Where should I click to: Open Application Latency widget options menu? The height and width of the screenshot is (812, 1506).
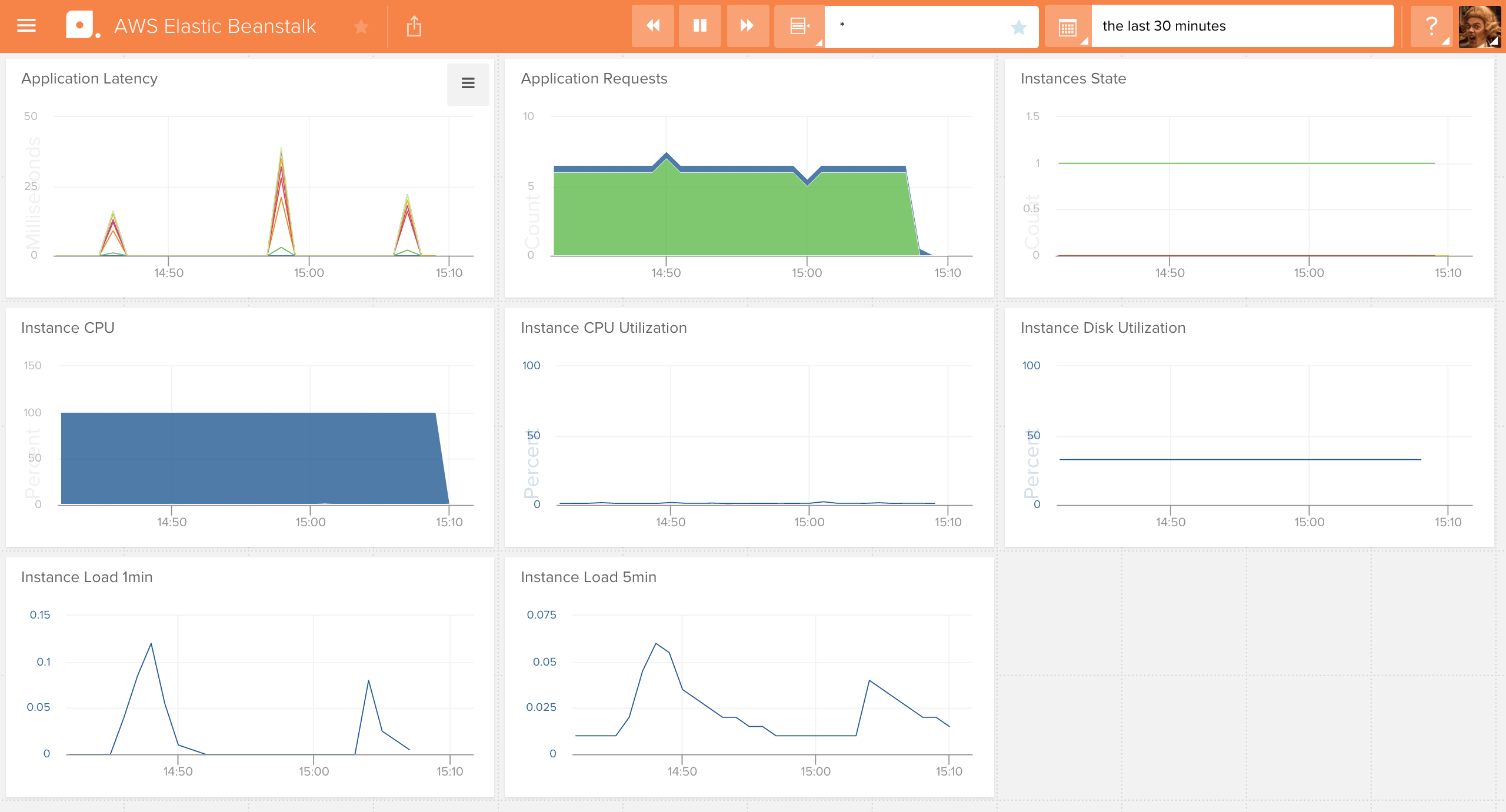pyautogui.click(x=468, y=84)
